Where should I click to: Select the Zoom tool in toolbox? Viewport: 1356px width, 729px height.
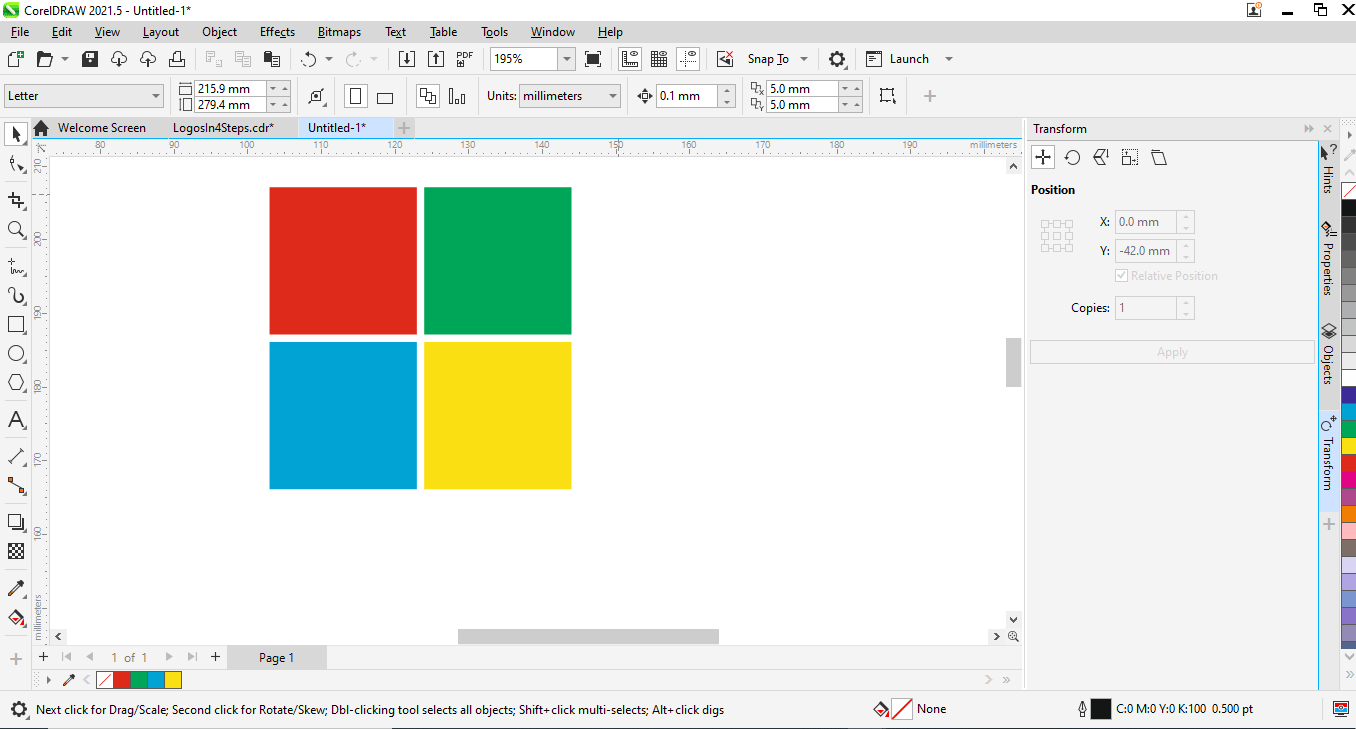(16, 230)
